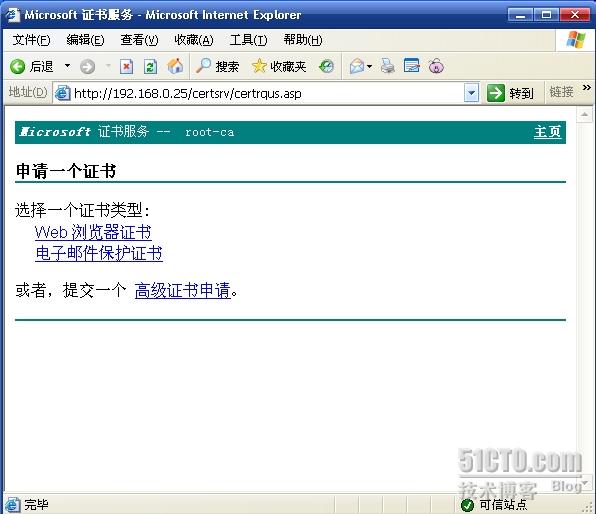Click the Edit page icon
The height and width of the screenshot is (514, 596).
click(412, 67)
